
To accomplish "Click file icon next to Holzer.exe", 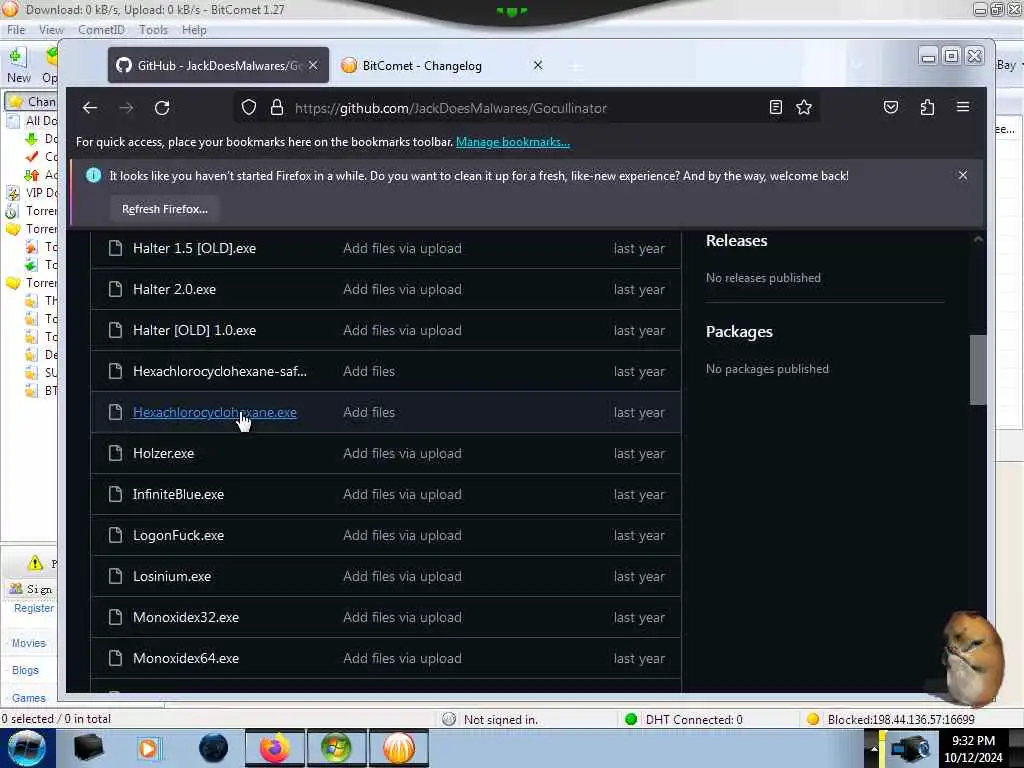I will [116, 453].
